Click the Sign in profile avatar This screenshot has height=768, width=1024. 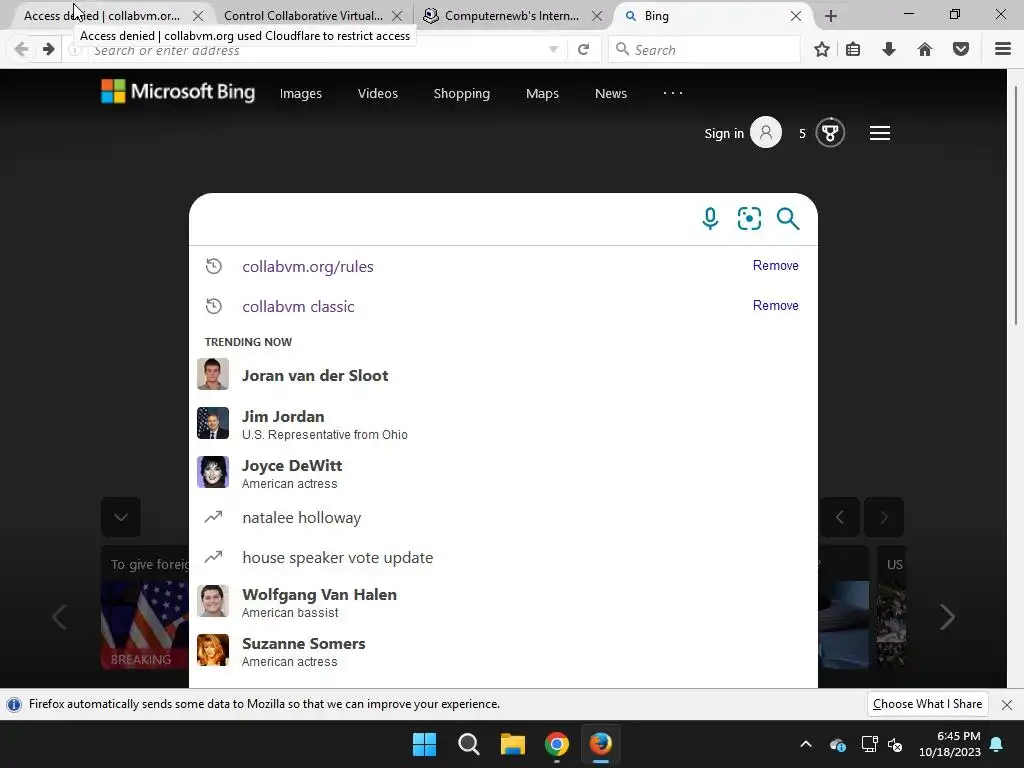(x=766, y=133)
